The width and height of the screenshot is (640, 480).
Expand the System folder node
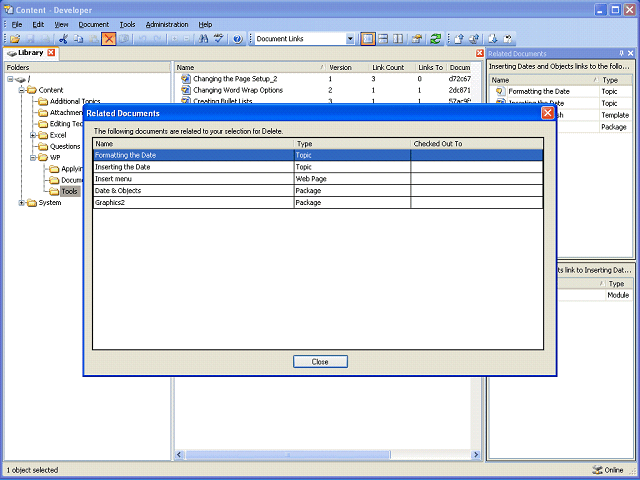(22, 203)
